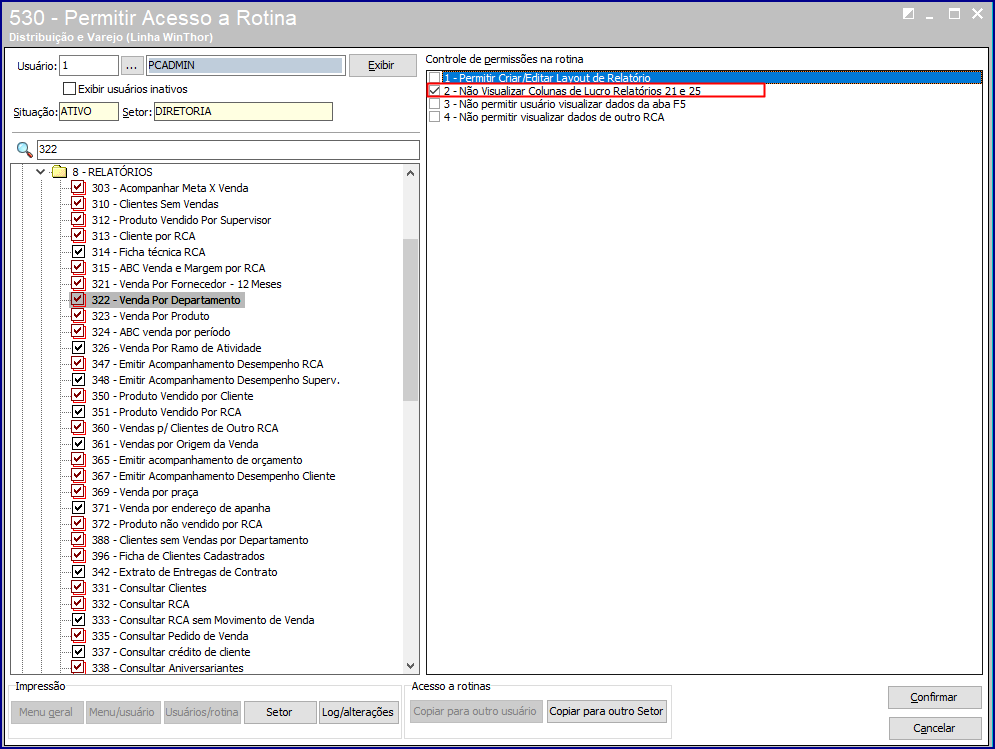Click the Setor field showing DIRETORIA
The image size is (995, 749).
(243, 112)
